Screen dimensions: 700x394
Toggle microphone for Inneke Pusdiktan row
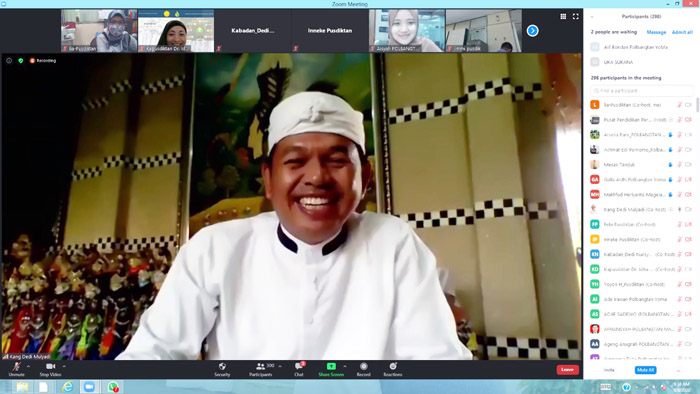tap(679, 239)
